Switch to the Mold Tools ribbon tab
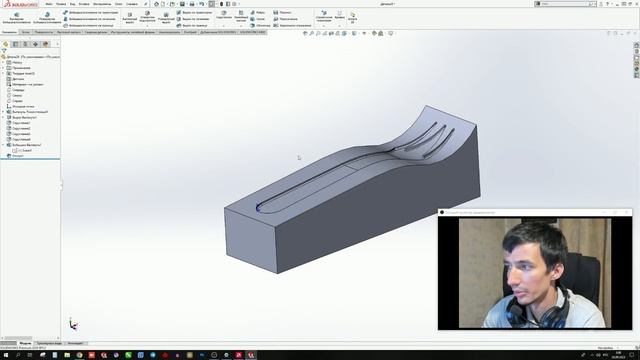 point(133,32)
